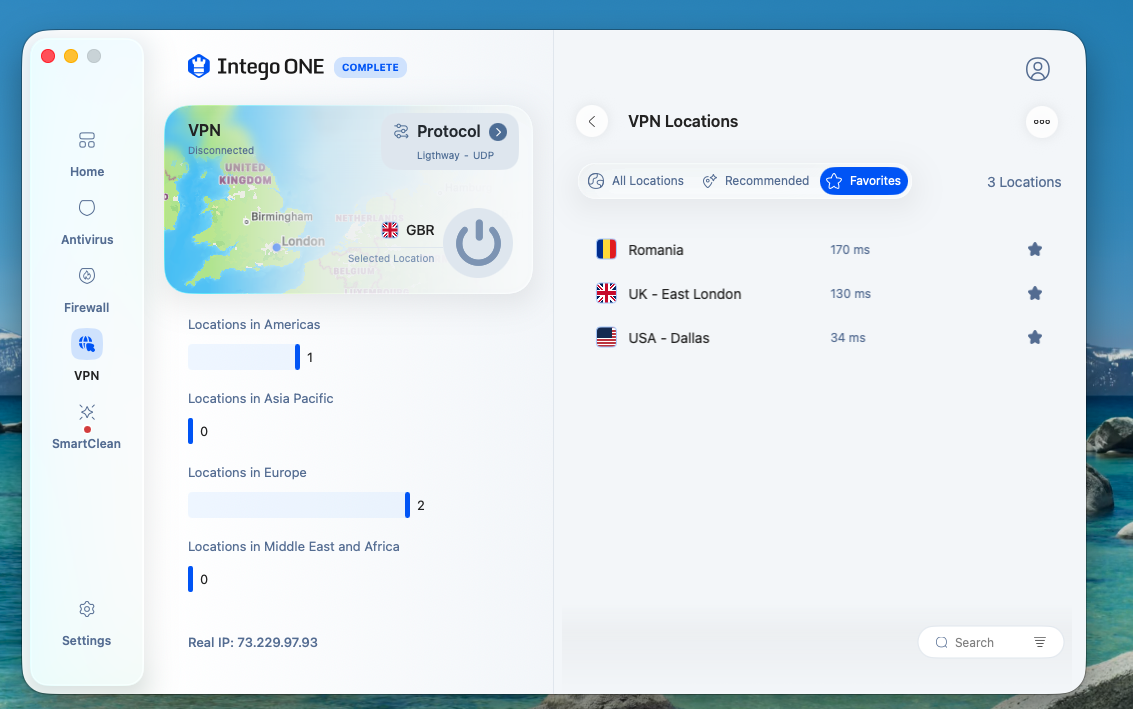Toggle the star for UK - East London
The image size is (1133, 709).
(x=1035, y=293)
